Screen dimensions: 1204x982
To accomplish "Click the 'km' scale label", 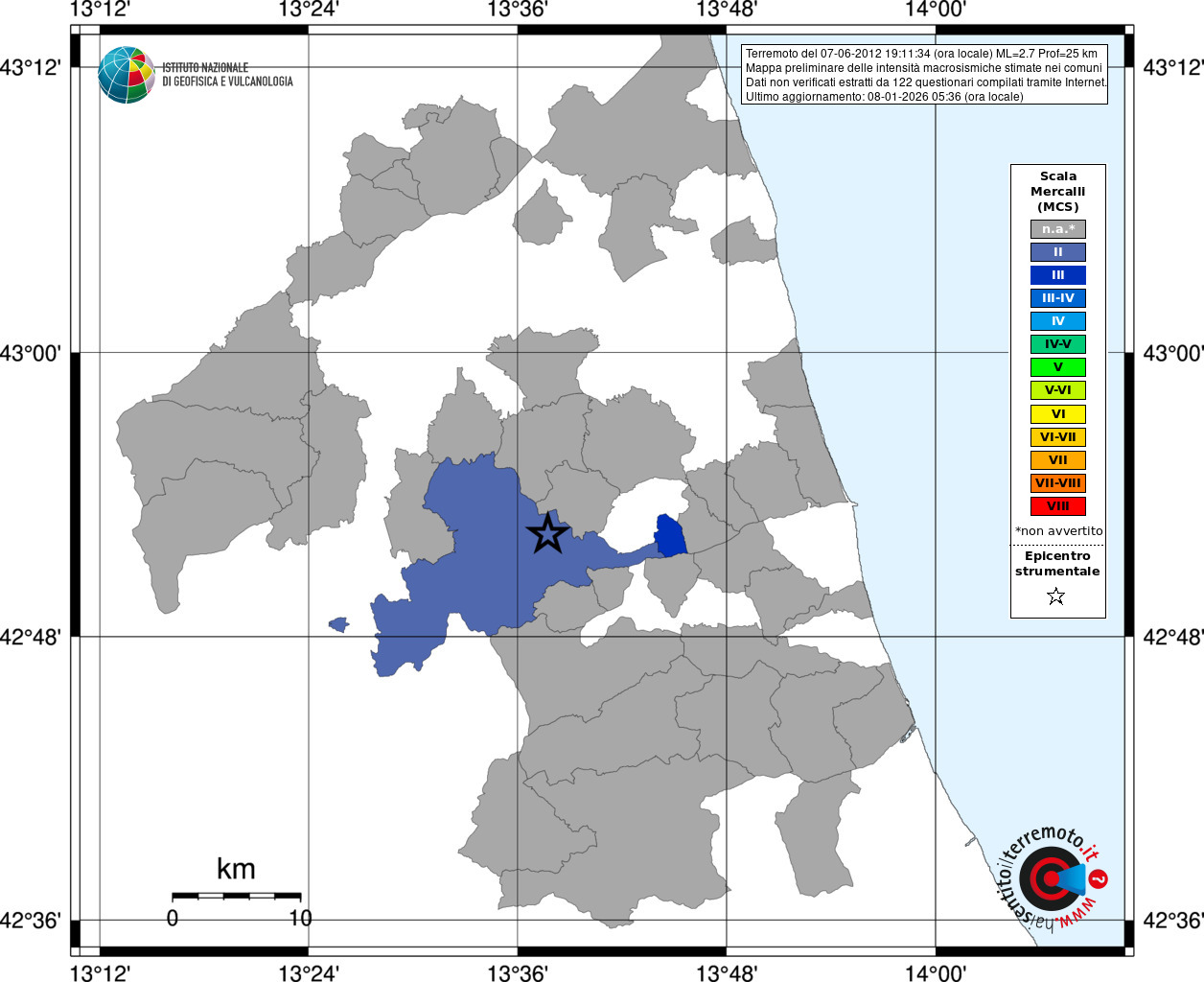I will 236,869.
